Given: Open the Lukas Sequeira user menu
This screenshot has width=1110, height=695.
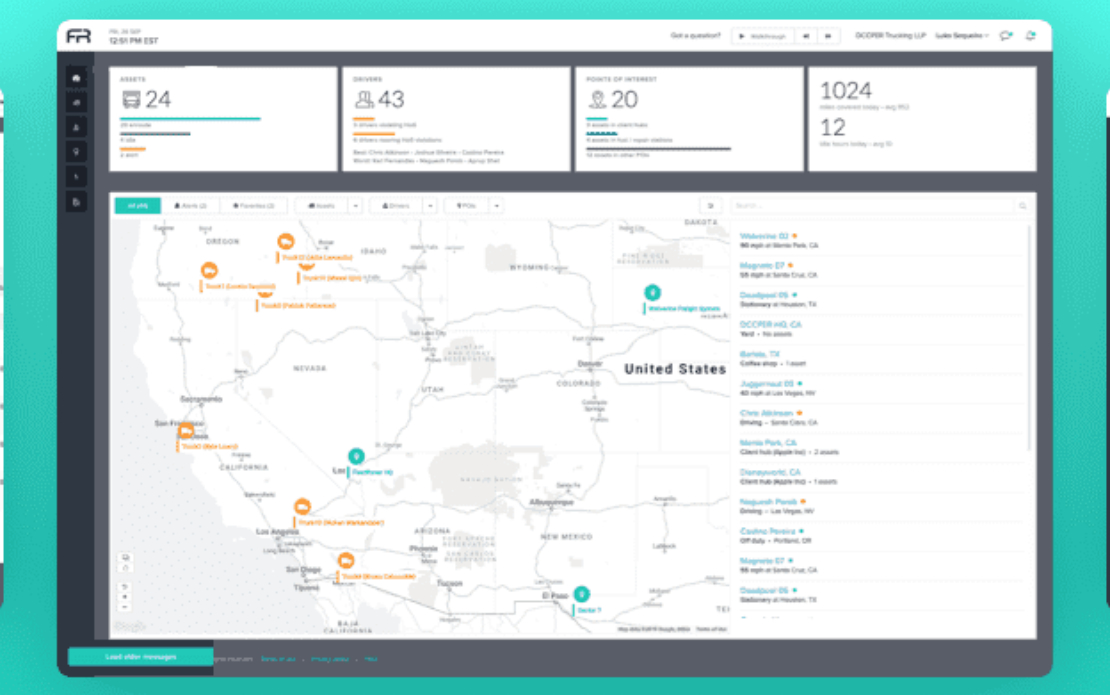Looking at the screenshot, I should 961,35.
